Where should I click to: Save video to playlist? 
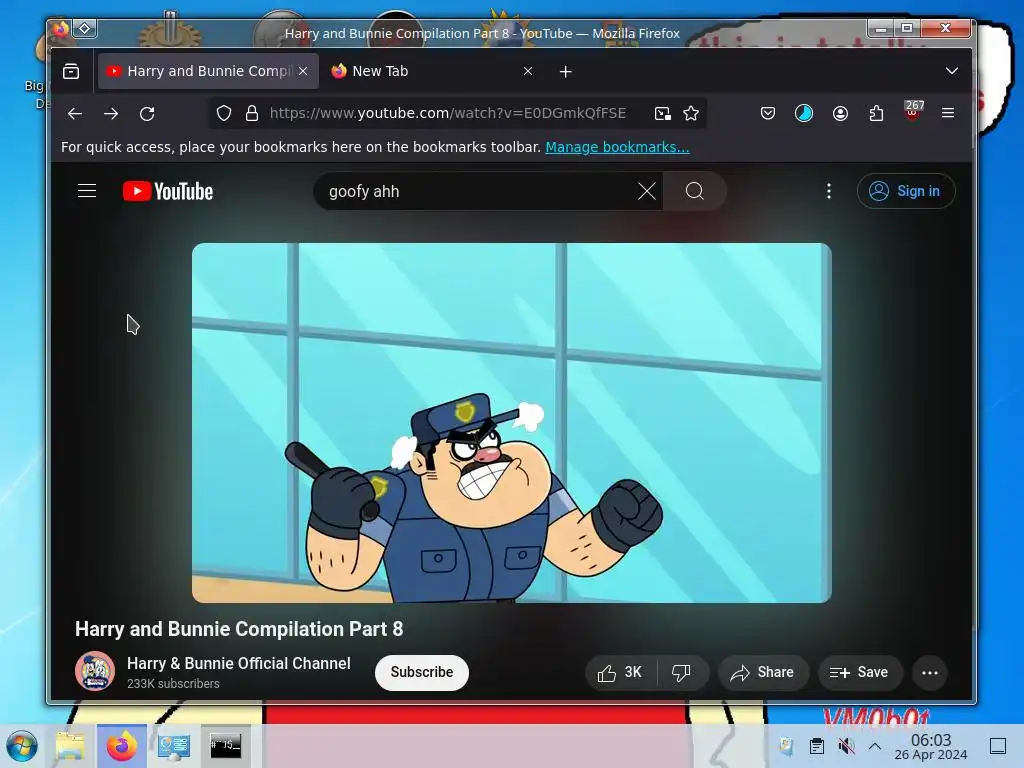point(860,673)
